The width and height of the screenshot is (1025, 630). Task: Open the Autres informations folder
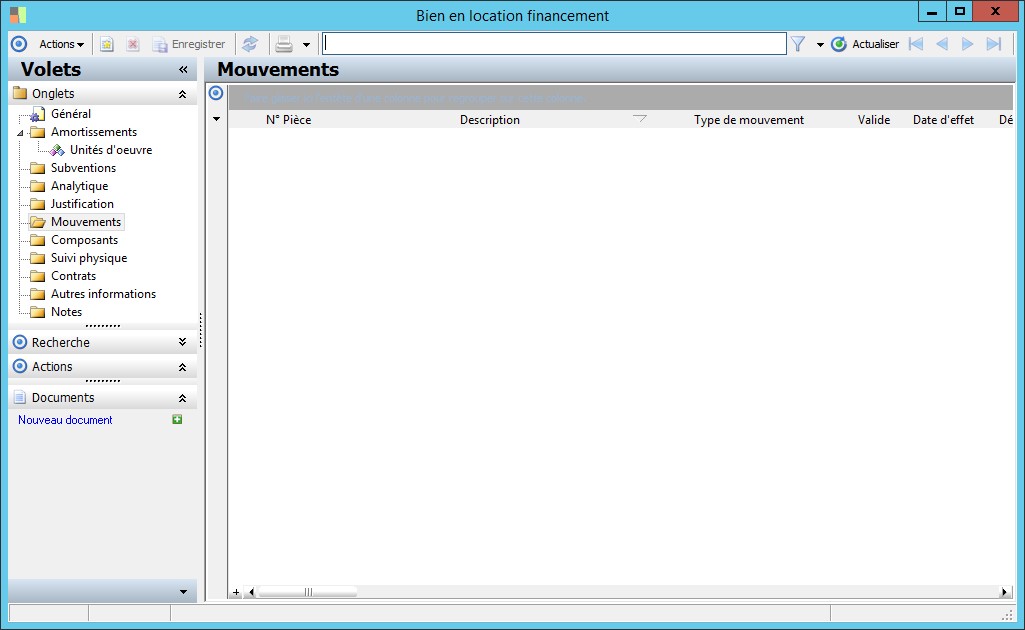point(103,294)
